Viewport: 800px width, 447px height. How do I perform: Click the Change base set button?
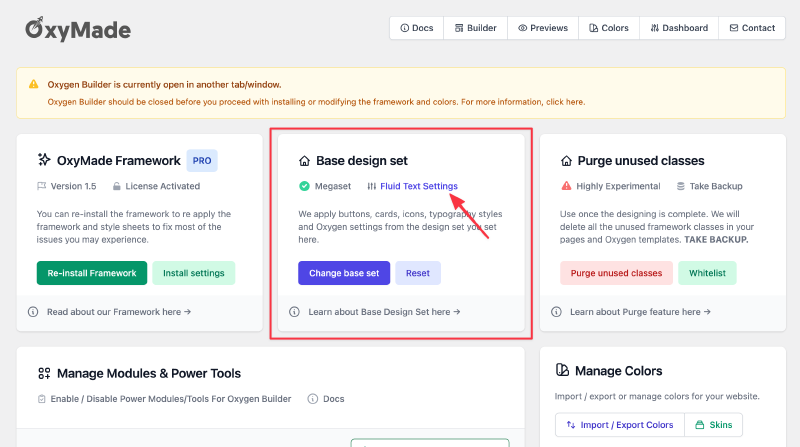point(343,273)
